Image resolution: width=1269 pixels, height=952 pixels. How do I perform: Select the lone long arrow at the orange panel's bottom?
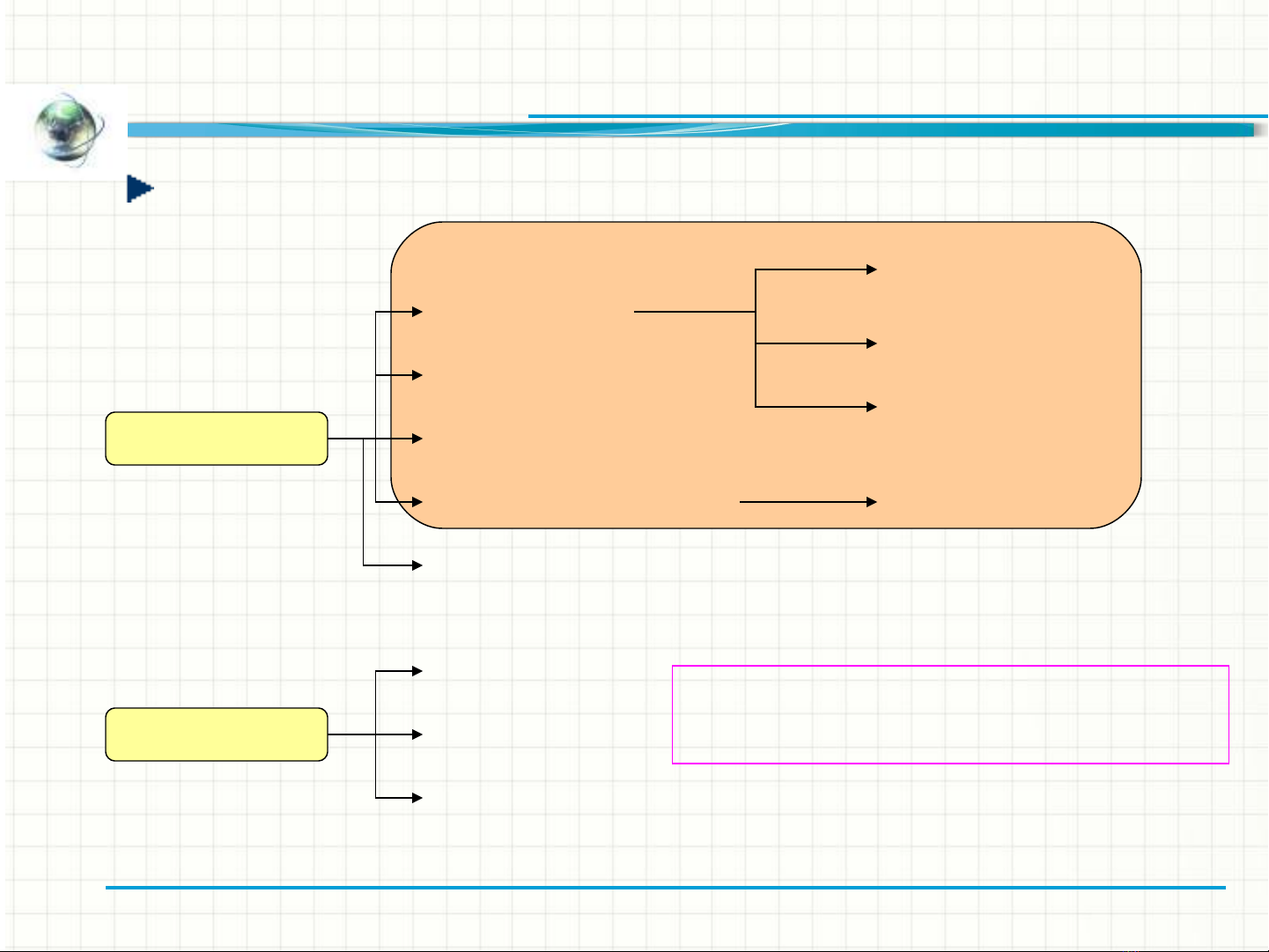tap(806, 502)
